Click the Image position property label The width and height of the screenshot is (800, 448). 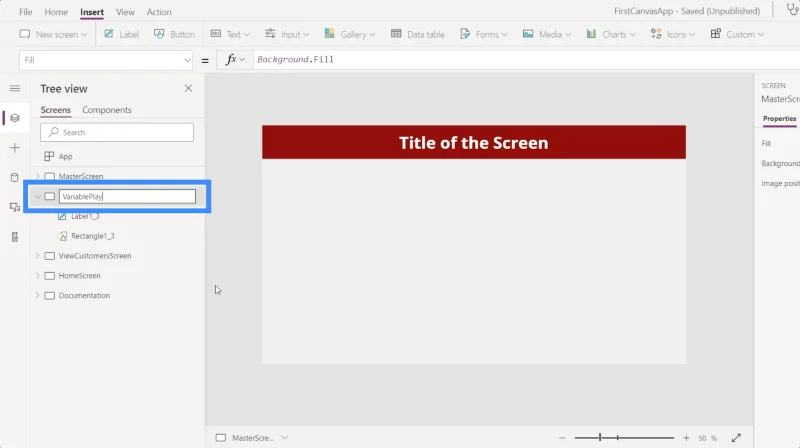tap(780, 183)
